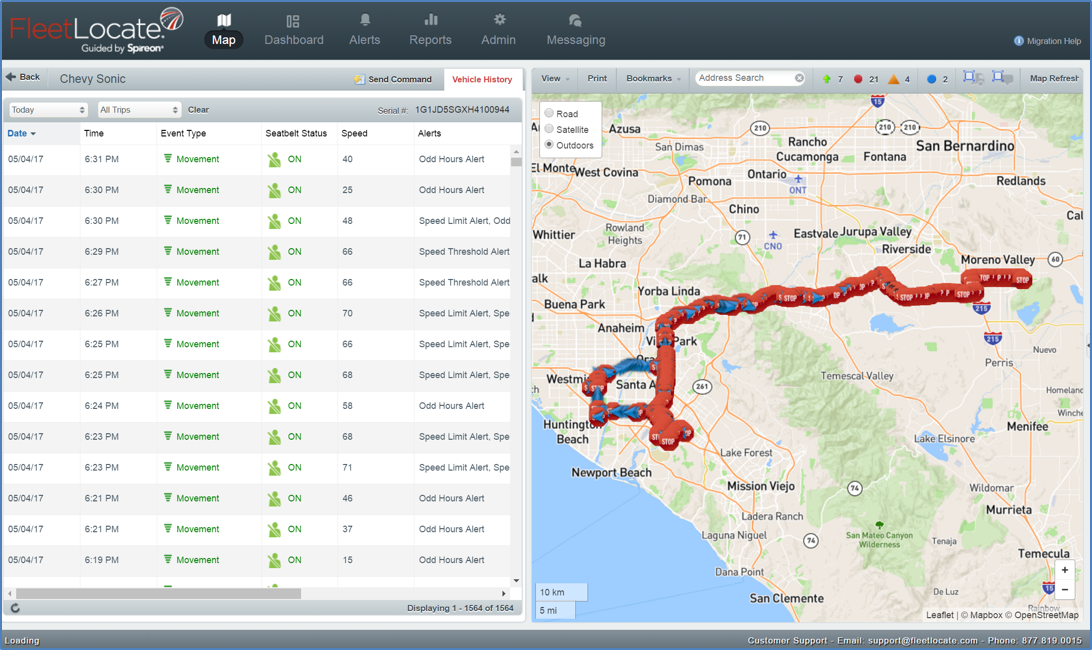Open the Today date range dropdown
The height and width of the screenshot is (650, 1092).
(x=48, y=110)
